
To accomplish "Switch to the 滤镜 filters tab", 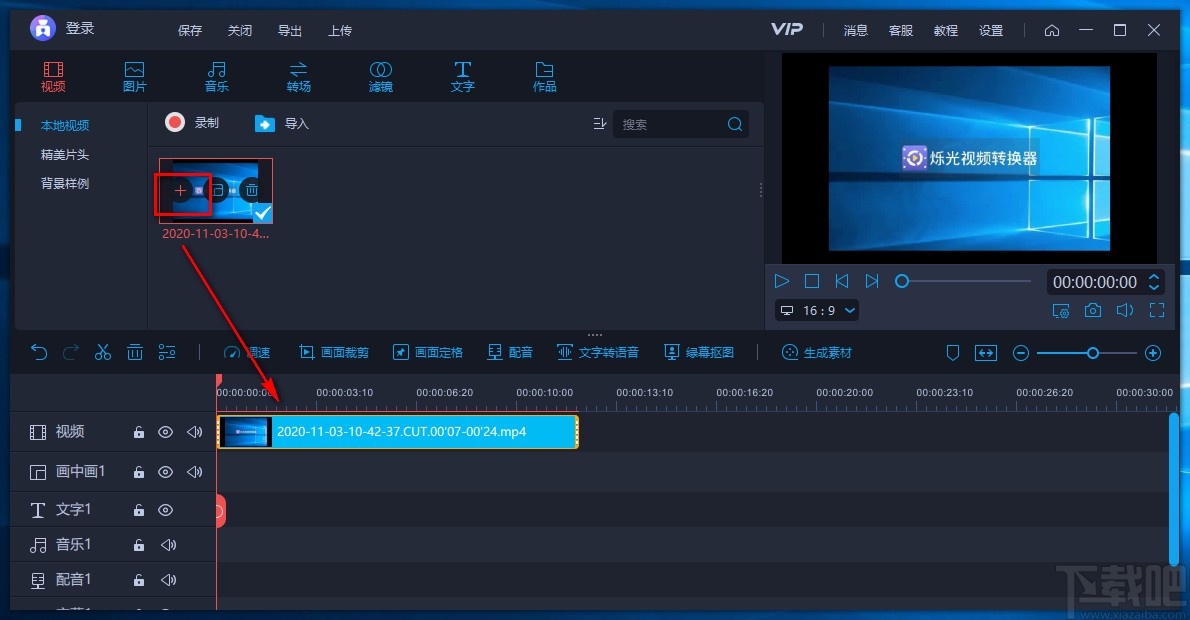I will (380, 77).
